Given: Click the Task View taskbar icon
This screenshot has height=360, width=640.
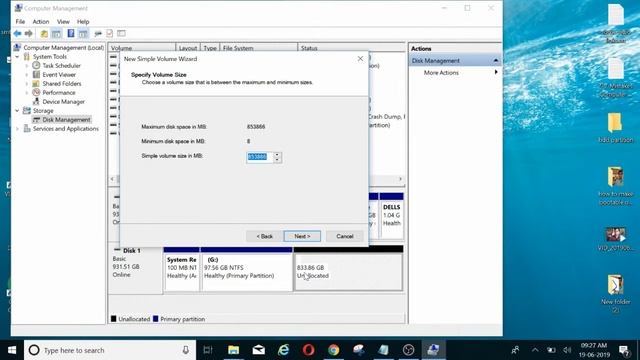Looking at the screenshot, I should (x=208, y=350).
